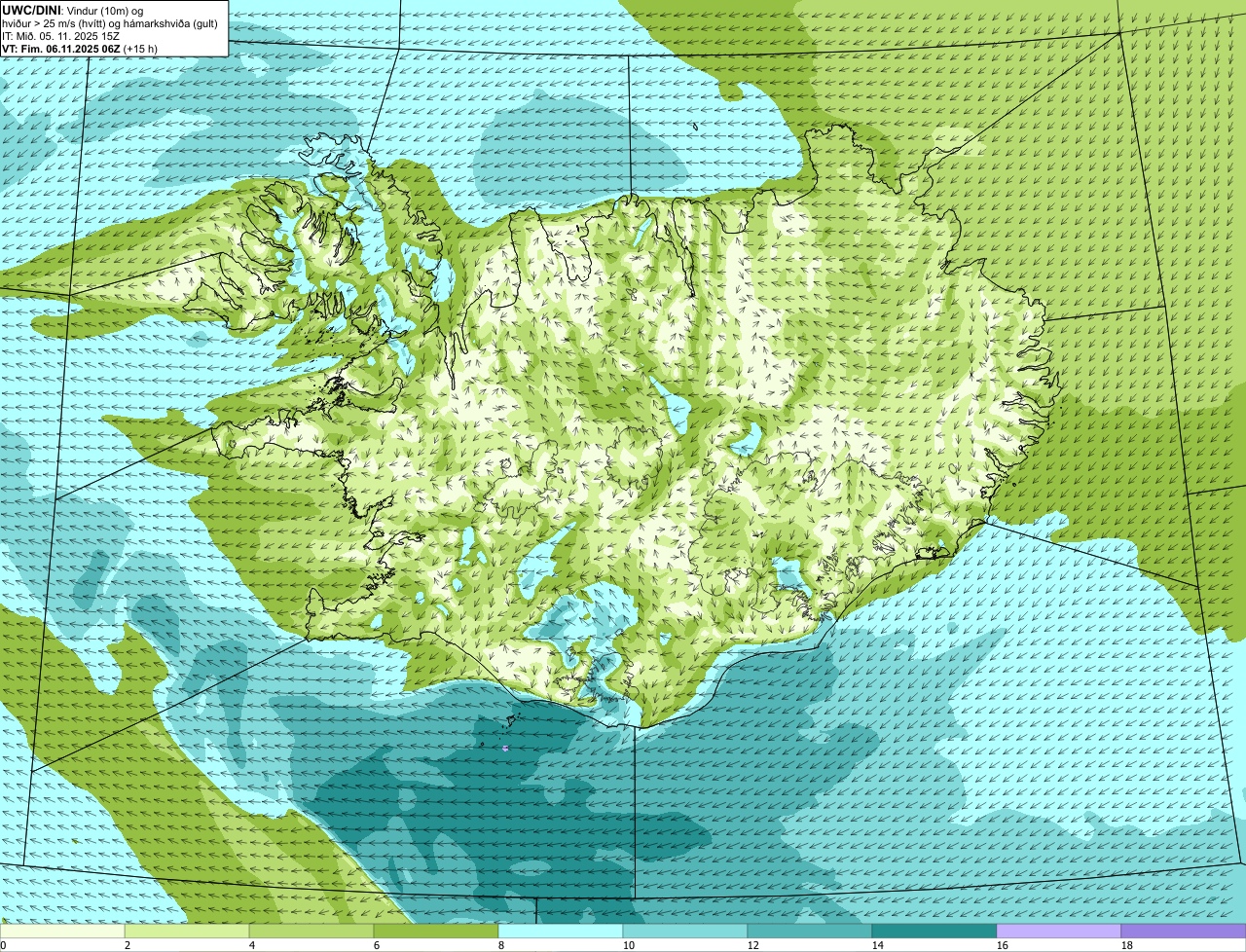
Task: Click the 'UWC/DINI: Vindur (10m) og' title line
Action: tap(73, 9)
